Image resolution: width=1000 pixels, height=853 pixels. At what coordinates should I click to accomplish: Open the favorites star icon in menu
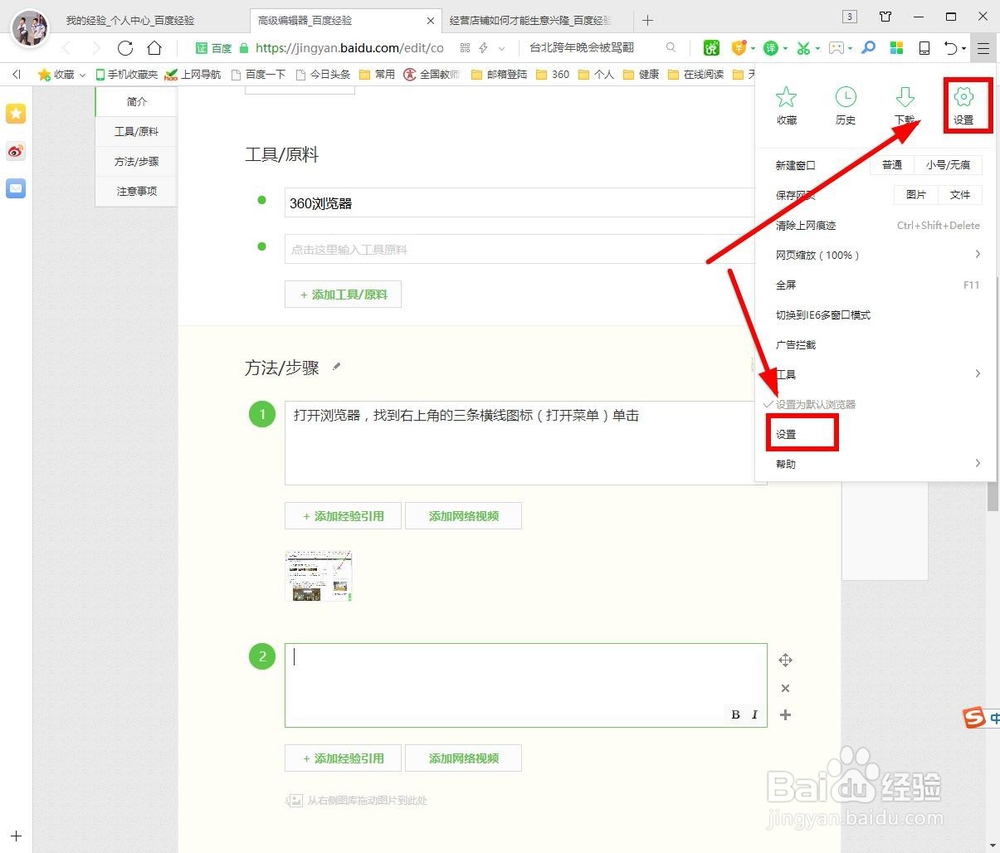(x=787, y=99)
